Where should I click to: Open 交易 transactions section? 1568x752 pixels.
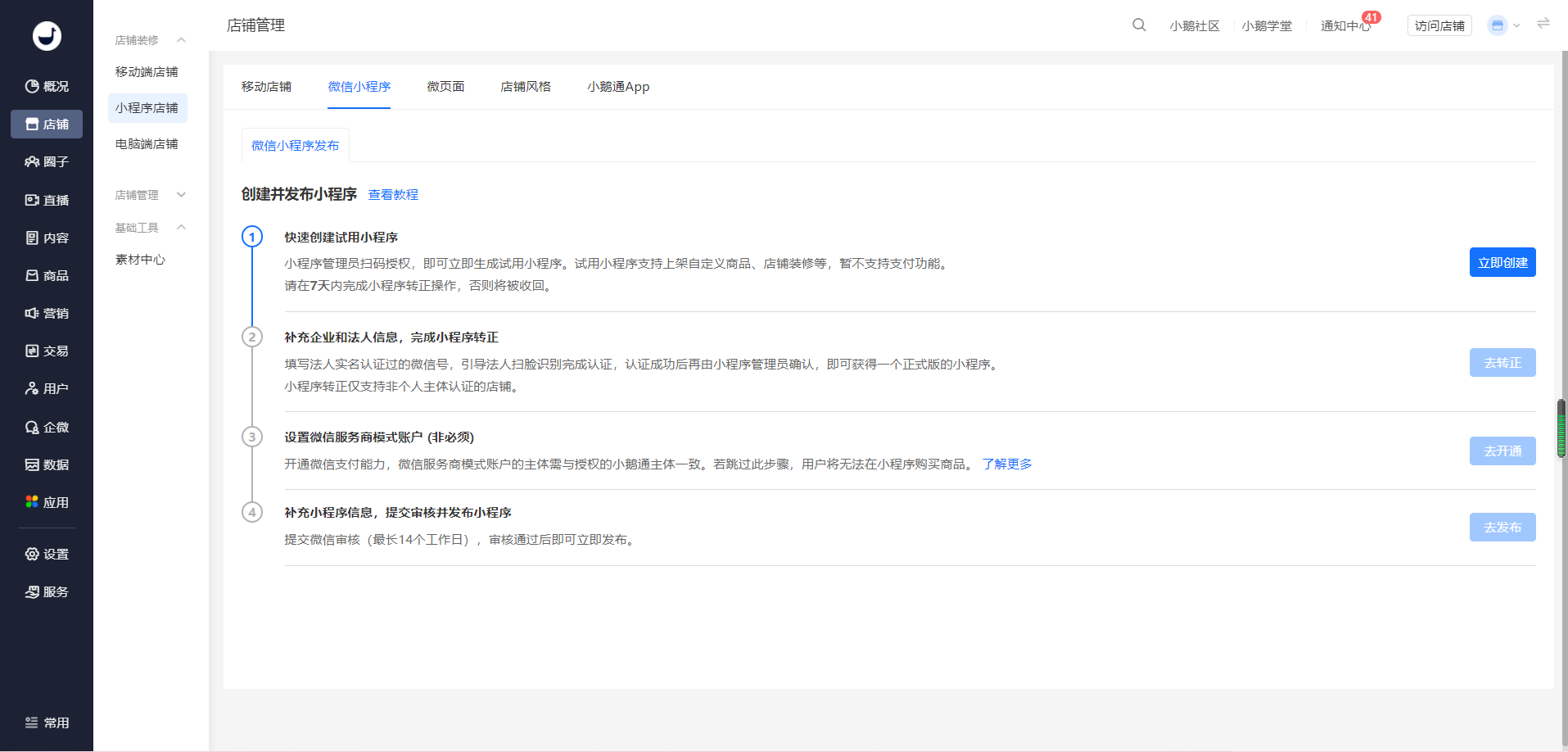[47, 351]
